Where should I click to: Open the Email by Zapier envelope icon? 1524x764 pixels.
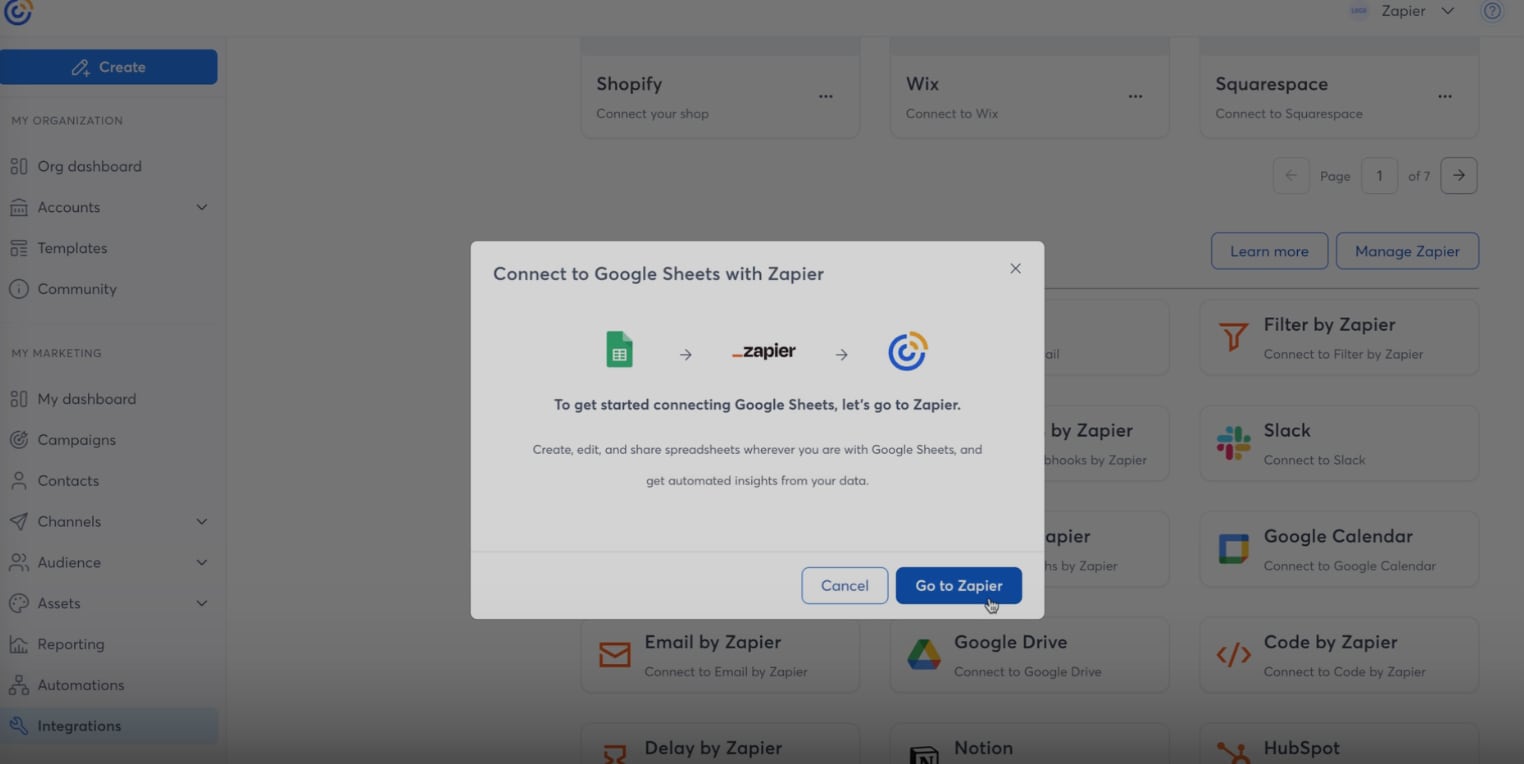(613, 654)
